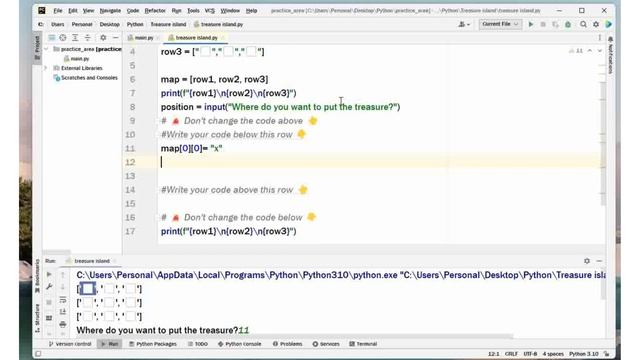
Task: Toggle the Bookmarks tool window button
Action: click(x=38, y=275)
